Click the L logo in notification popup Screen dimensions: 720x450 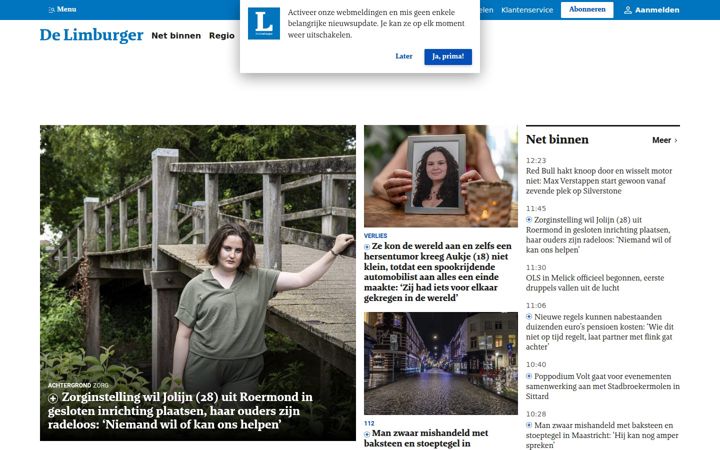point(264,23)
